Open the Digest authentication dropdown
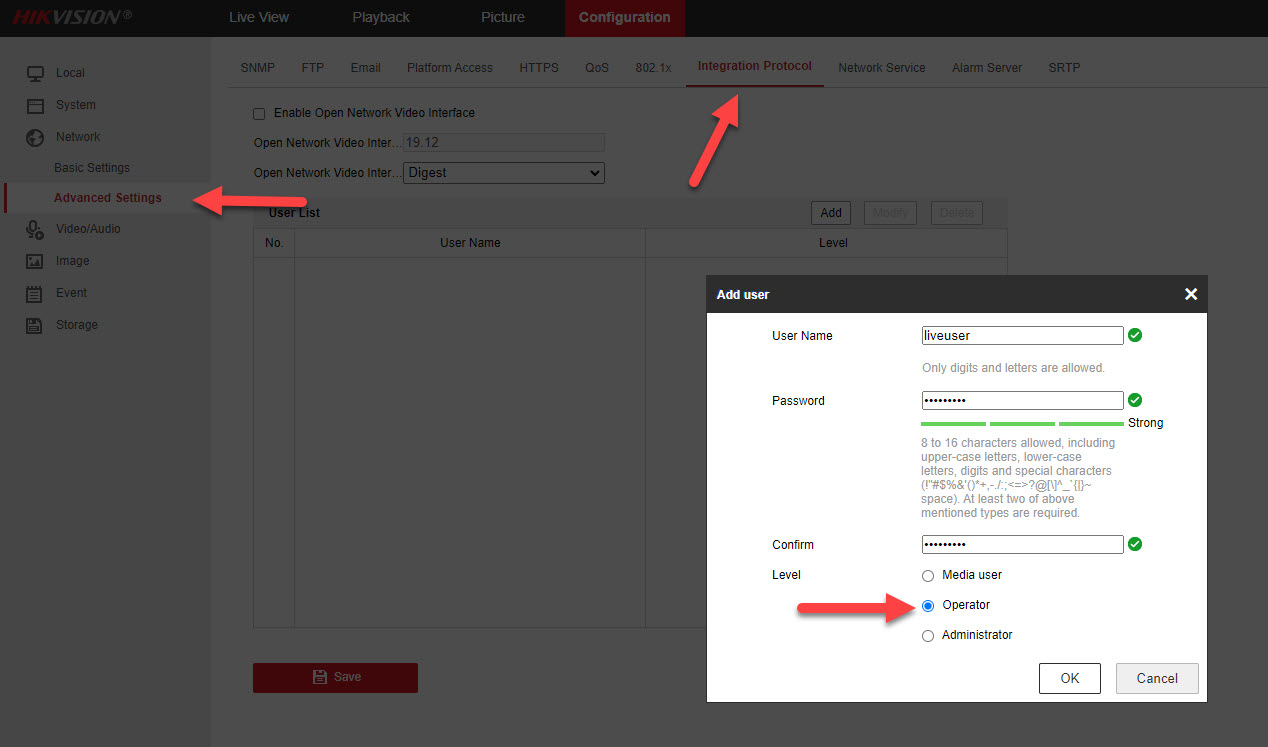This screenshot has width=1268, height=747. 504,173
